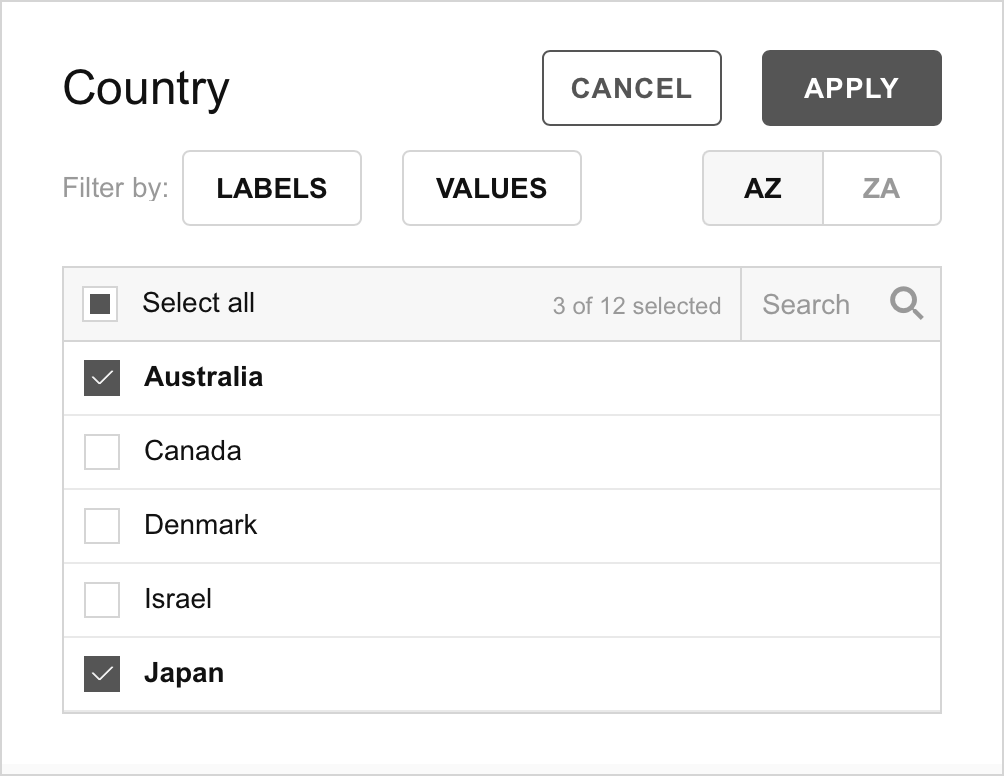Check the Israel checkbox
The image size is (1004, 776).
click(x=102, y=599)
